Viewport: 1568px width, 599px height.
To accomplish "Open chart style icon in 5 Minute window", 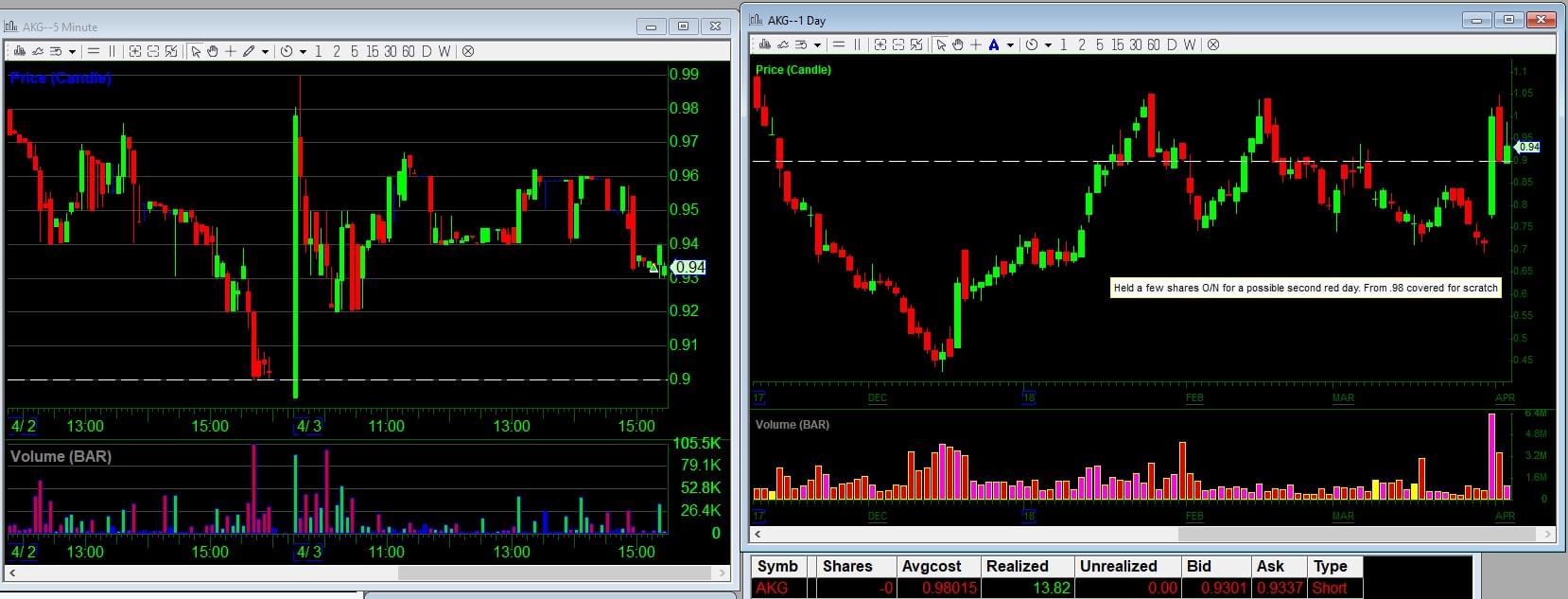I will click(x=19, y=51).
